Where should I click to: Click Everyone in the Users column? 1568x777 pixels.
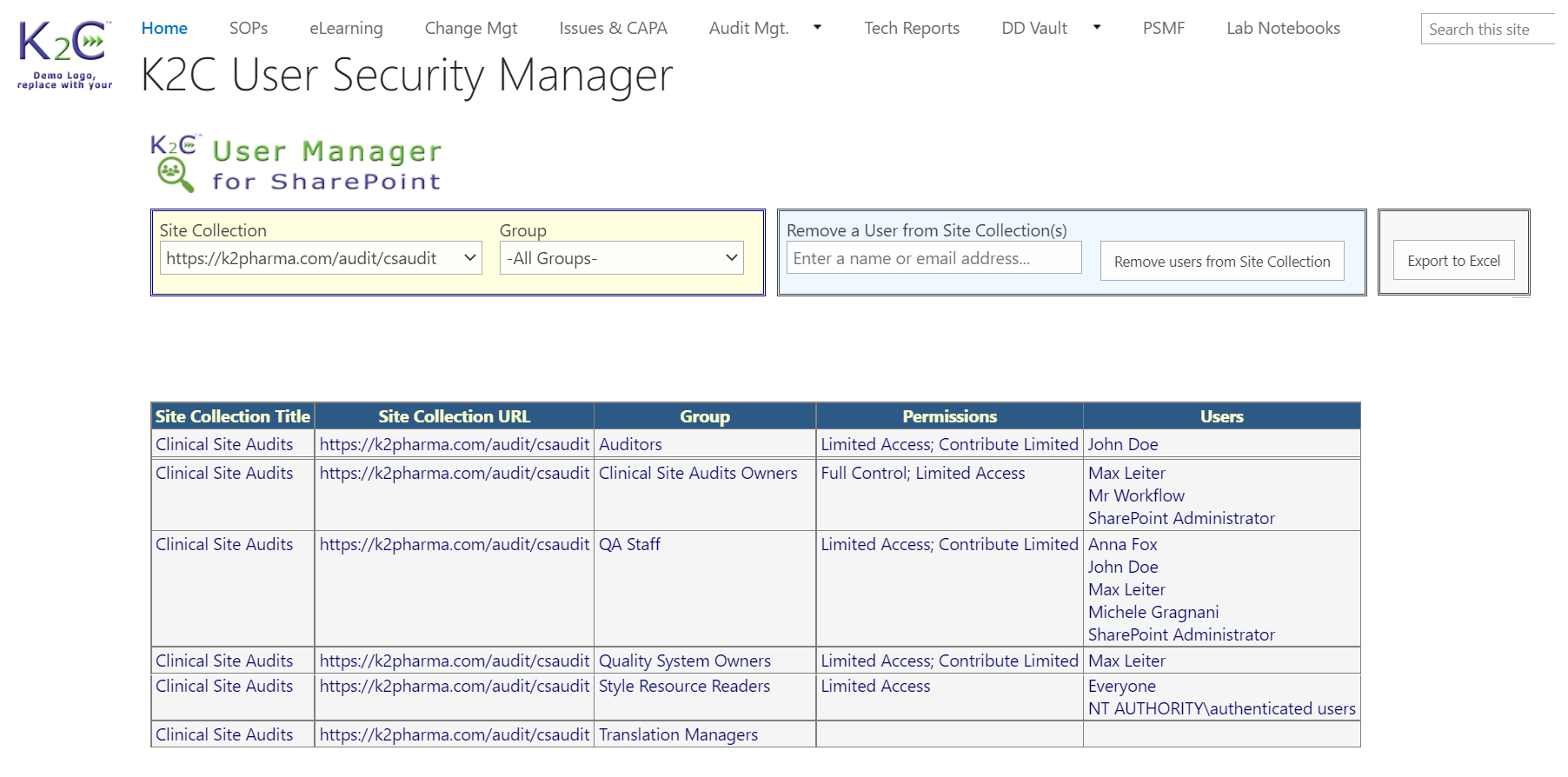[1122, 686]
